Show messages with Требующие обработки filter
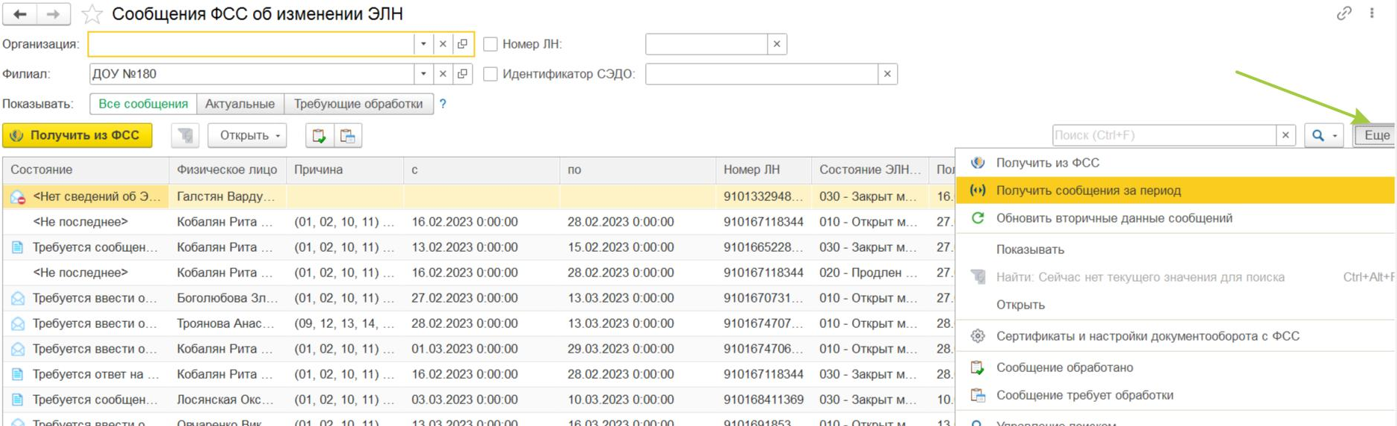This screenshot has width=1397, height=426. [358, 104]
